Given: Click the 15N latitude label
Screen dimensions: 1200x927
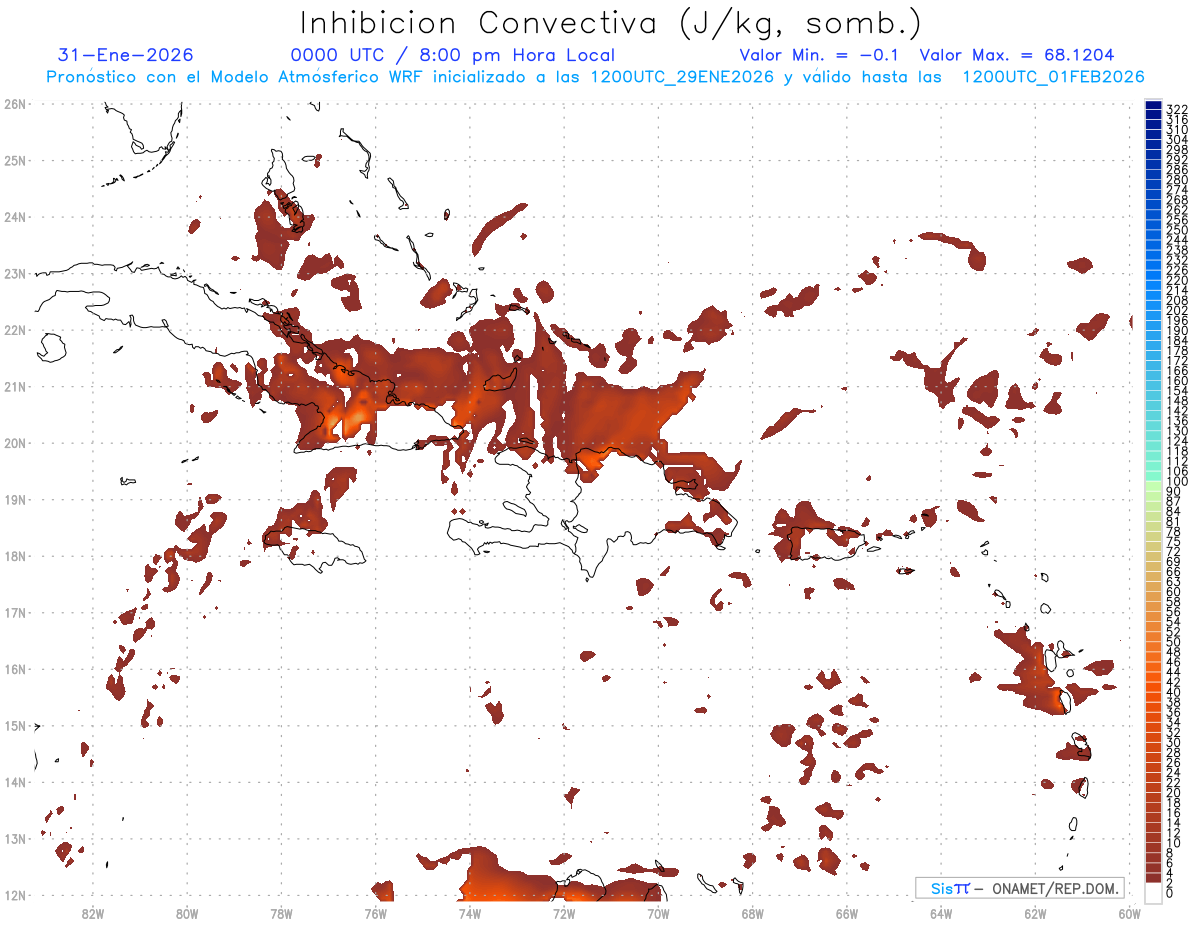Looking at the screenshot, I should pos(16,725).
